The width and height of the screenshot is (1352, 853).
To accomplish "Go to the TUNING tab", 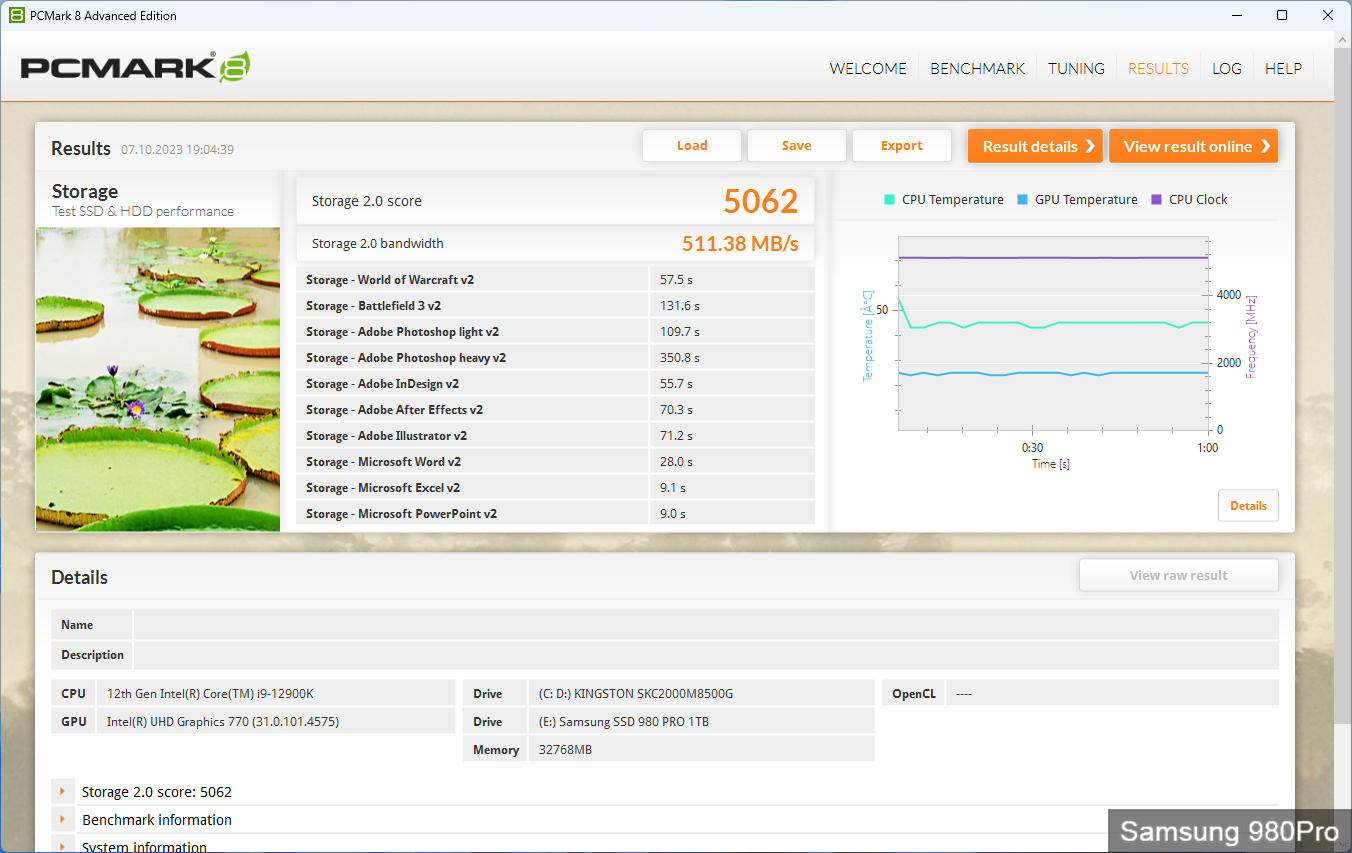I will [1076, 69].
